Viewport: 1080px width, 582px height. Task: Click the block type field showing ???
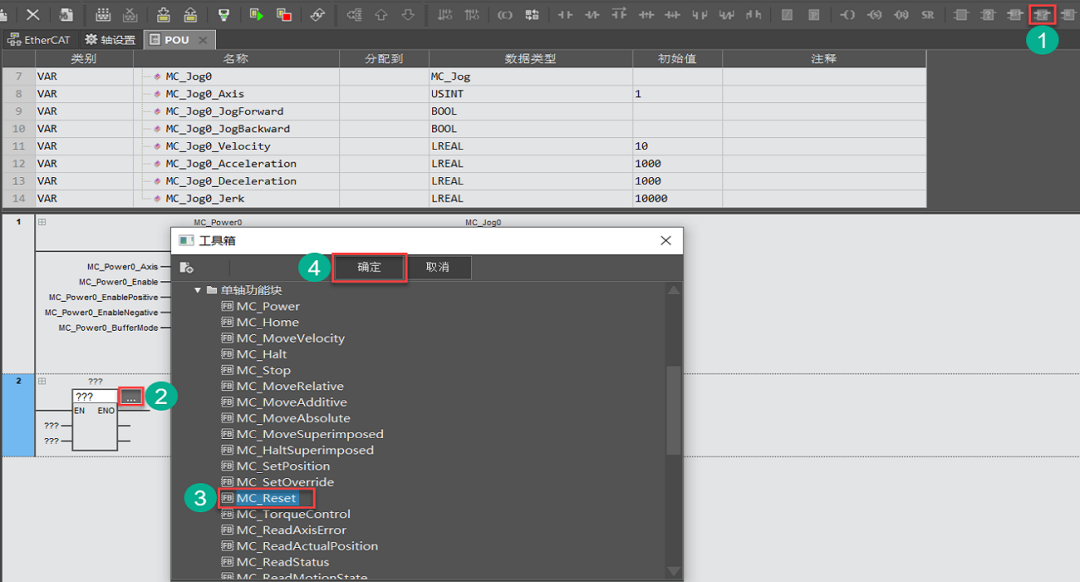point(95,397)
